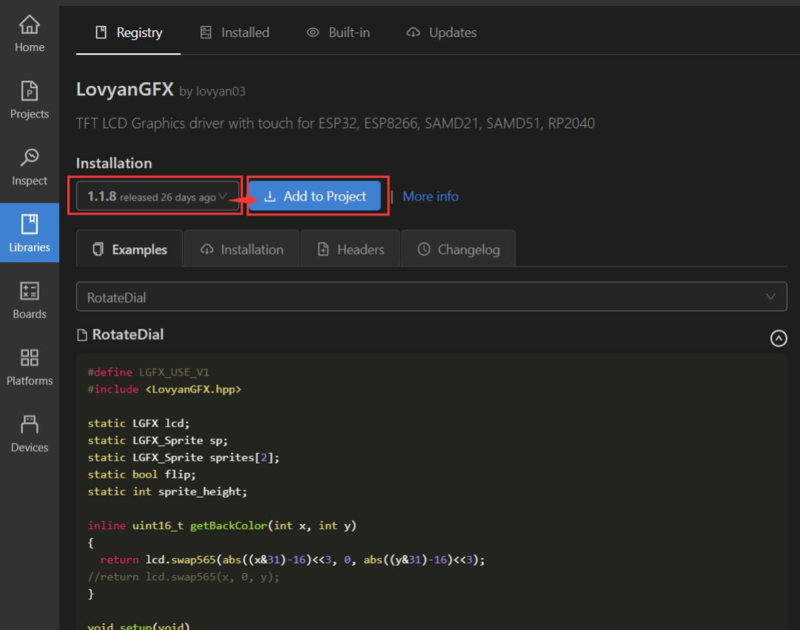Image resolution: width=800 pixels, height=630 pixels.
Task: Open Inspect from the sidebar
Action: point(29,167)
